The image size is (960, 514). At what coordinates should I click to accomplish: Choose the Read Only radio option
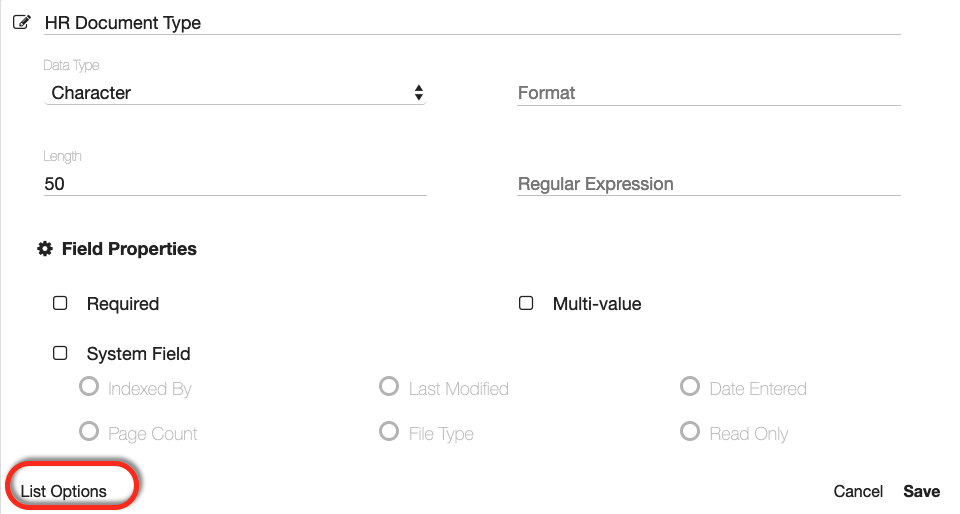pyautogui.click(x=689, y=431)
